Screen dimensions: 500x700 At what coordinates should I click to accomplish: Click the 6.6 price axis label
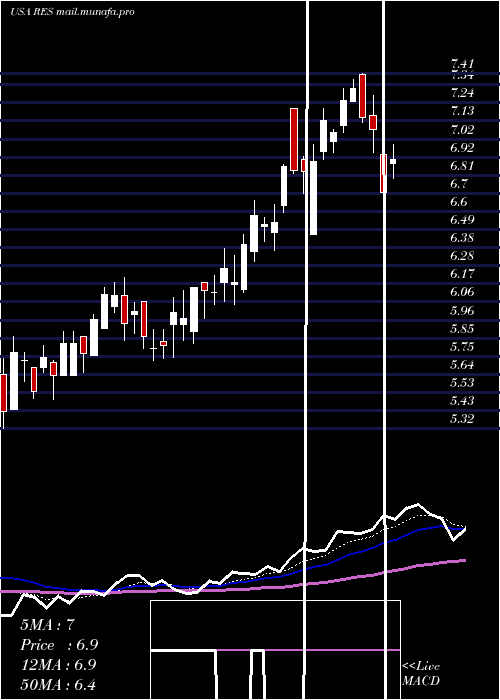click(x=459, y=202)
